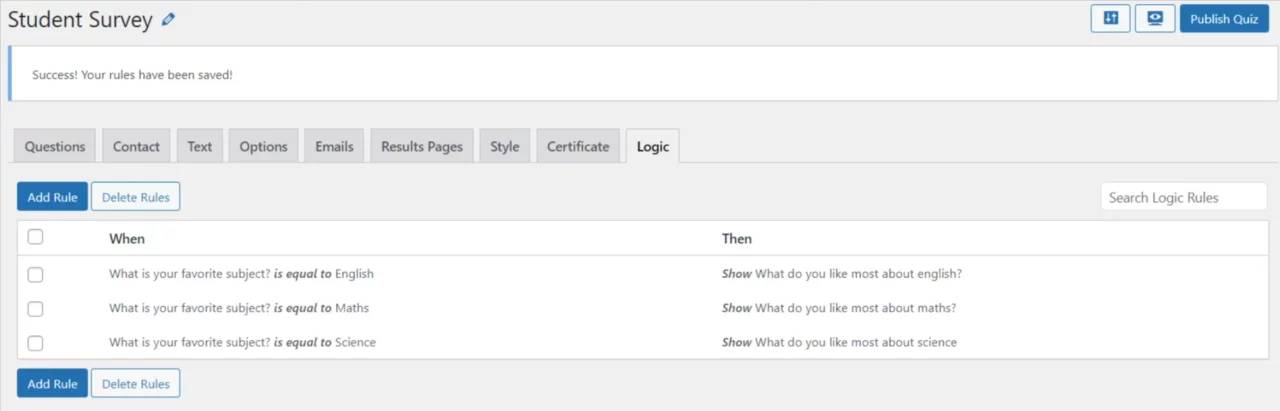Select the Maths rule checkbox
The height and width of the screenshot is (411, 1280).
click(35, 309)
